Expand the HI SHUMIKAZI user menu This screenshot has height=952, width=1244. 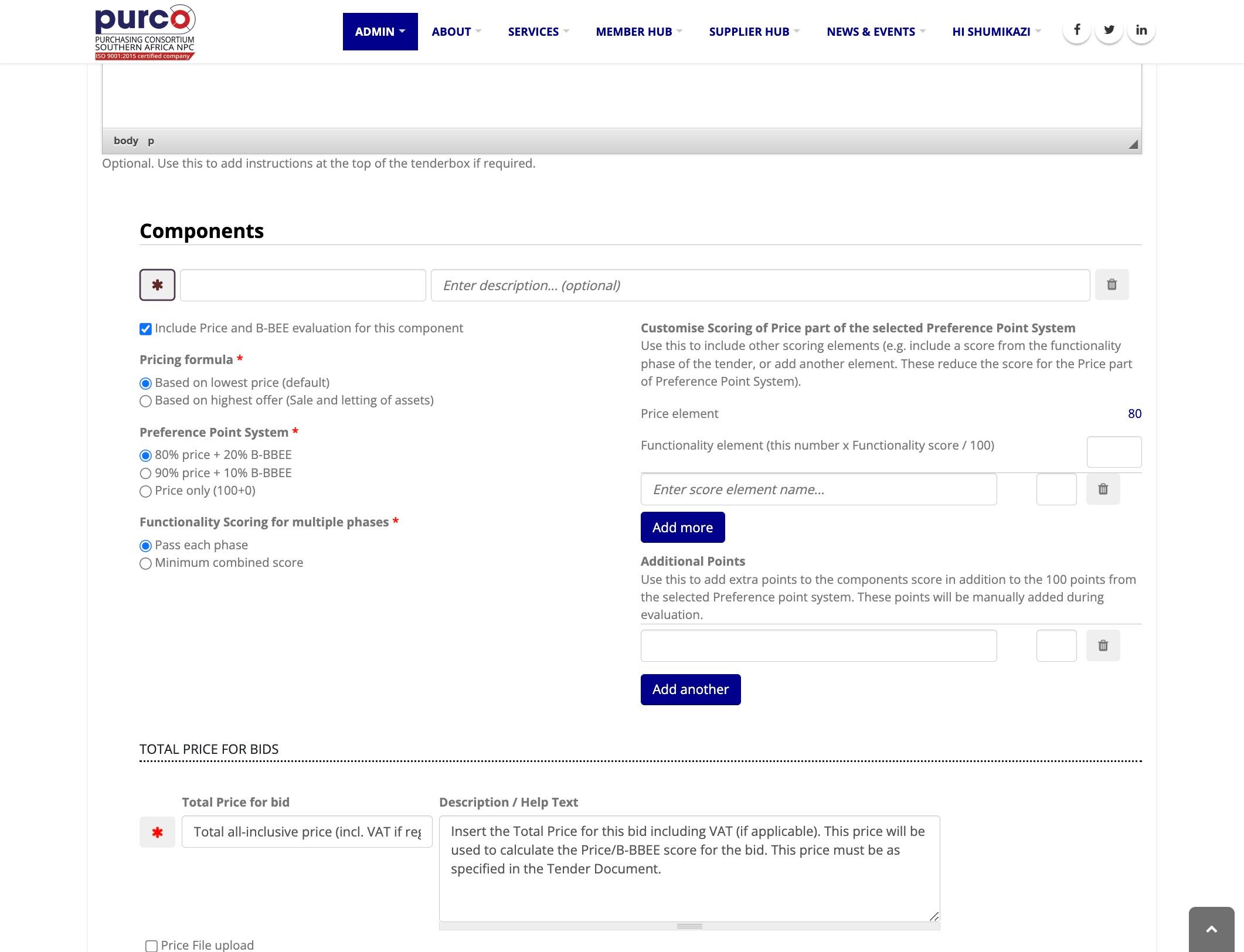(x=996, y=32)
